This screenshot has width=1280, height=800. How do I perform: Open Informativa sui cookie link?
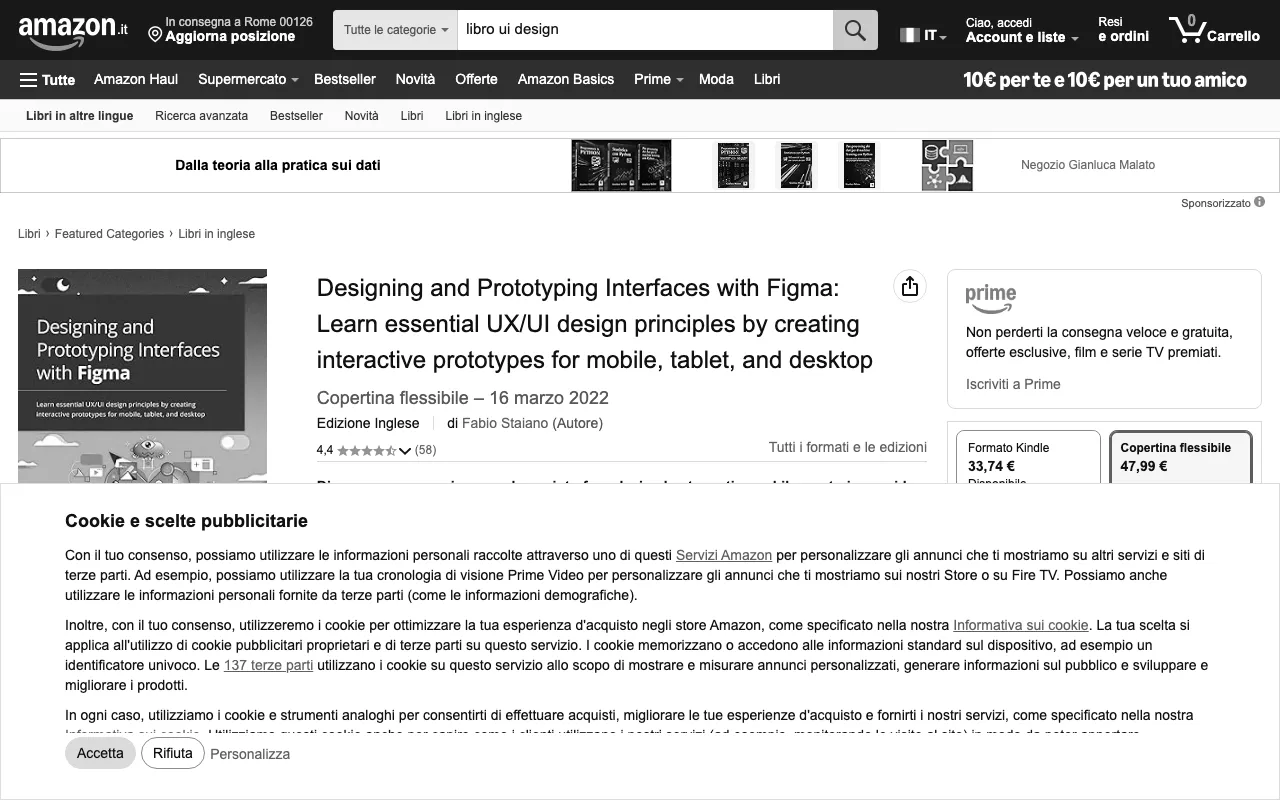[1020, 625]
